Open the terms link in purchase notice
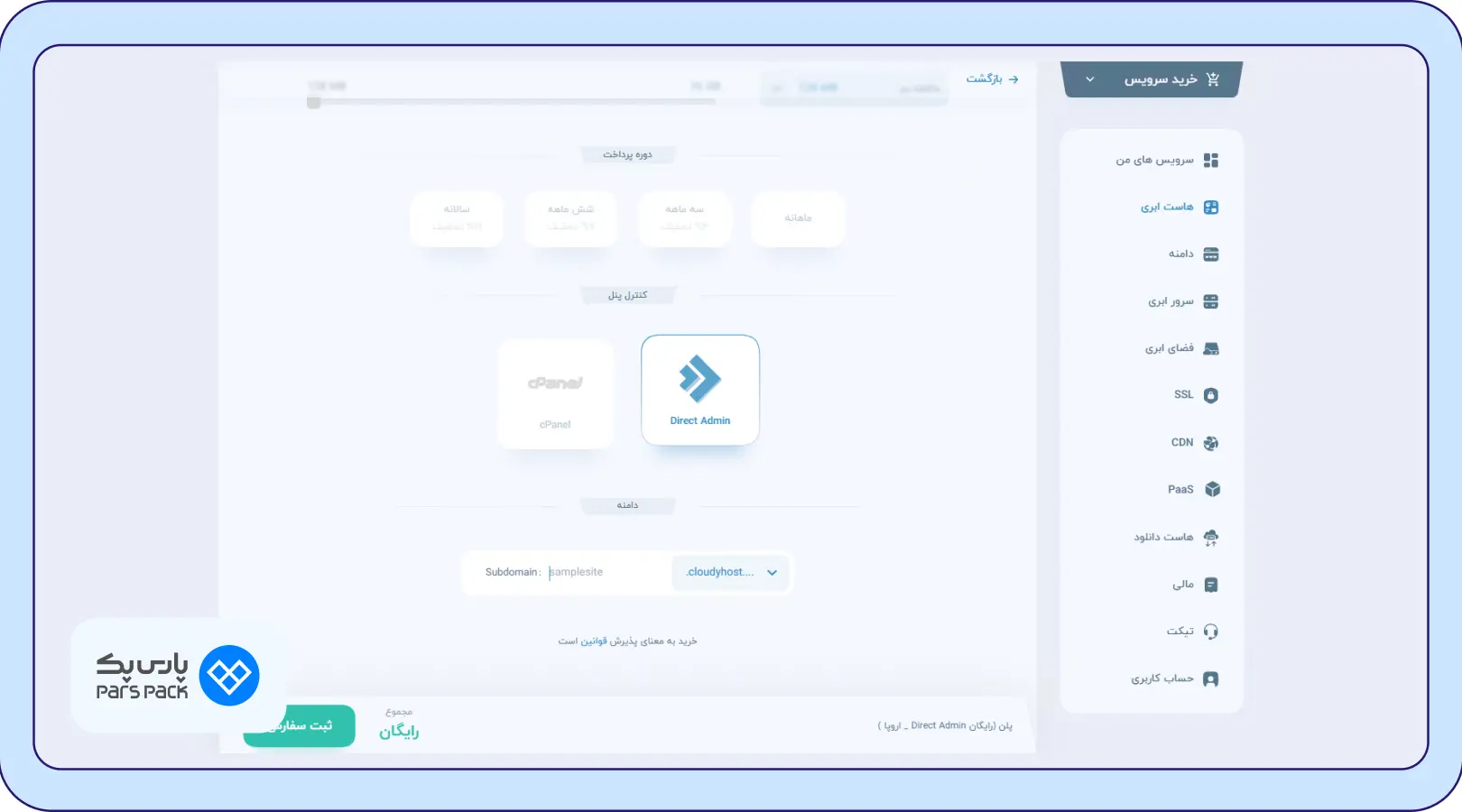 pos(593,641)
